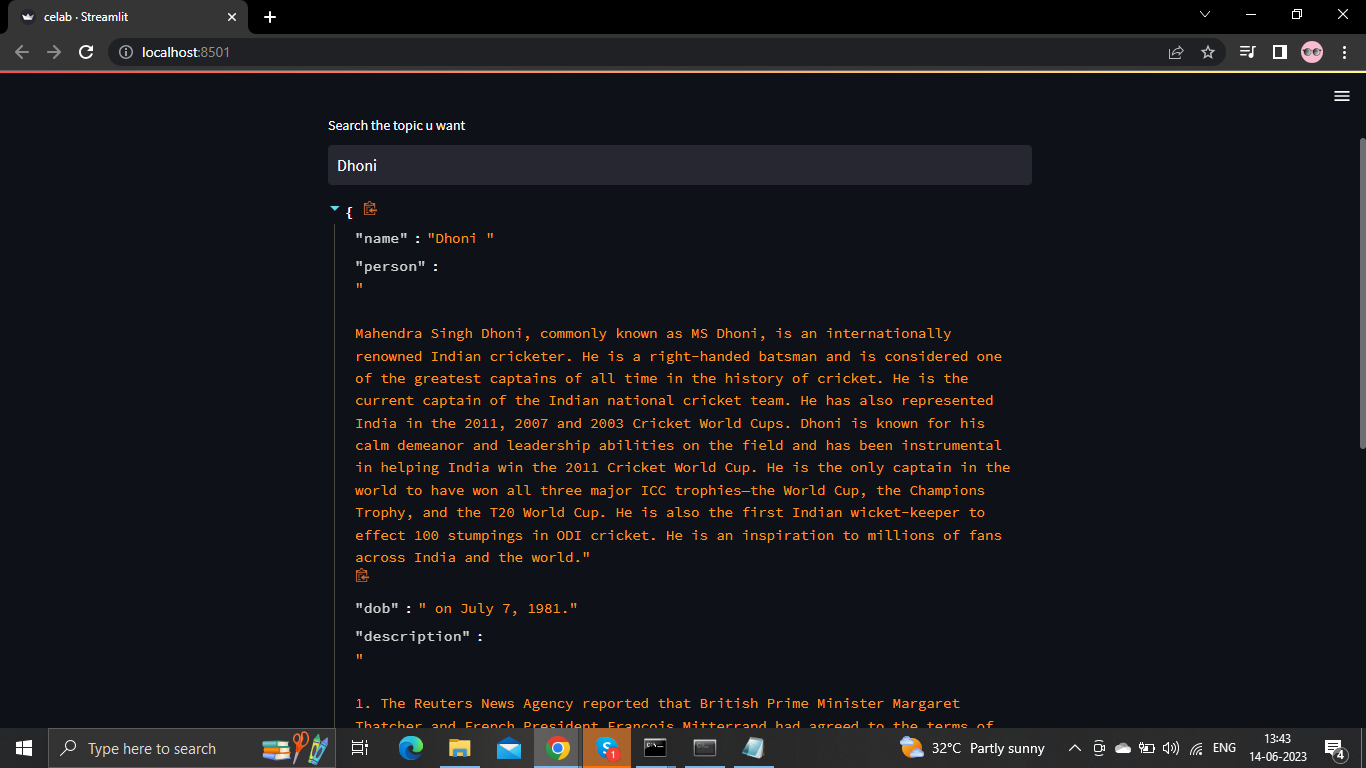Image resolution: width=1366 pixels, height=768 pixels.
Task: Open a new tab with the plus button
Action: (x=270, y=16)
